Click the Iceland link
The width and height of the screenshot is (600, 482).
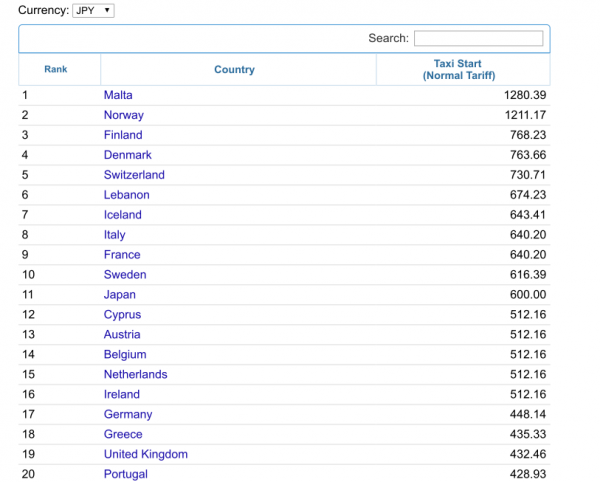pos(123,215)
